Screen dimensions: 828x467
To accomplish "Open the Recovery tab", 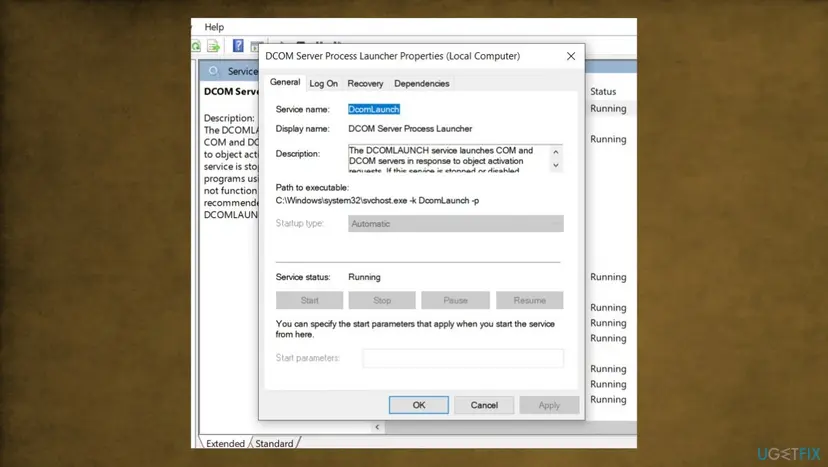I will click(x=365, y=83).
